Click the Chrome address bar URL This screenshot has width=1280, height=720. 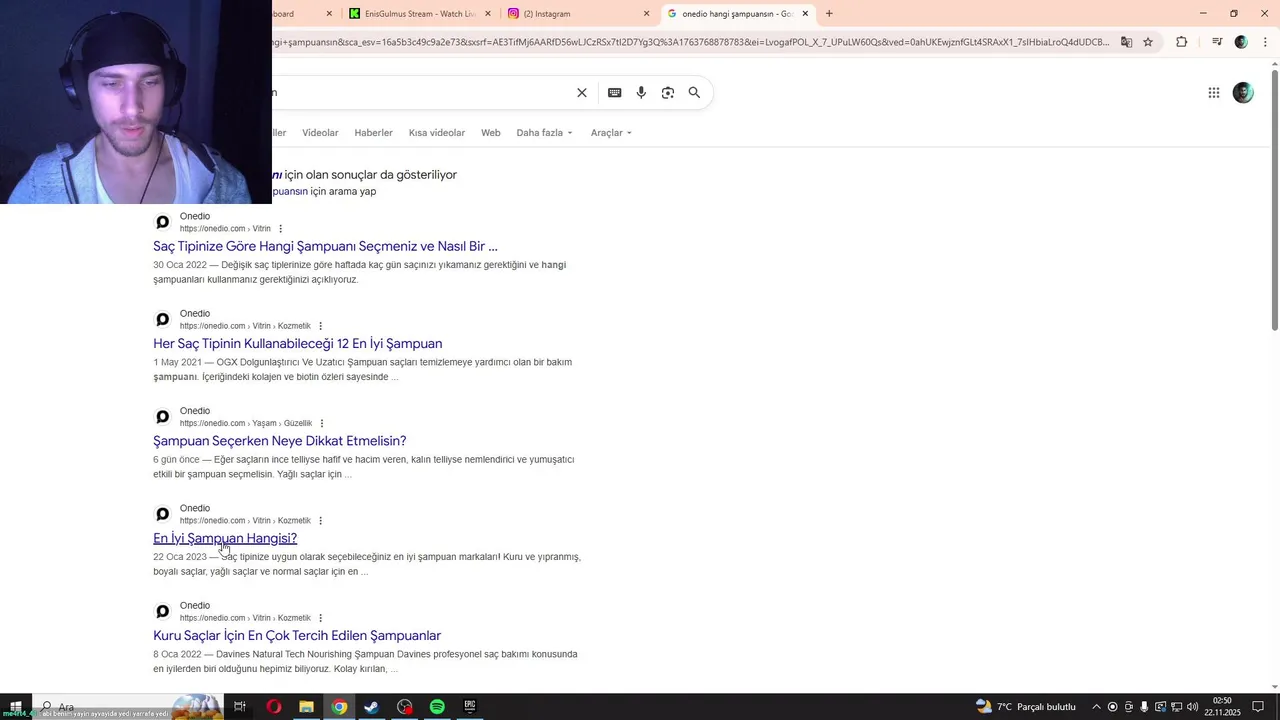690,42
